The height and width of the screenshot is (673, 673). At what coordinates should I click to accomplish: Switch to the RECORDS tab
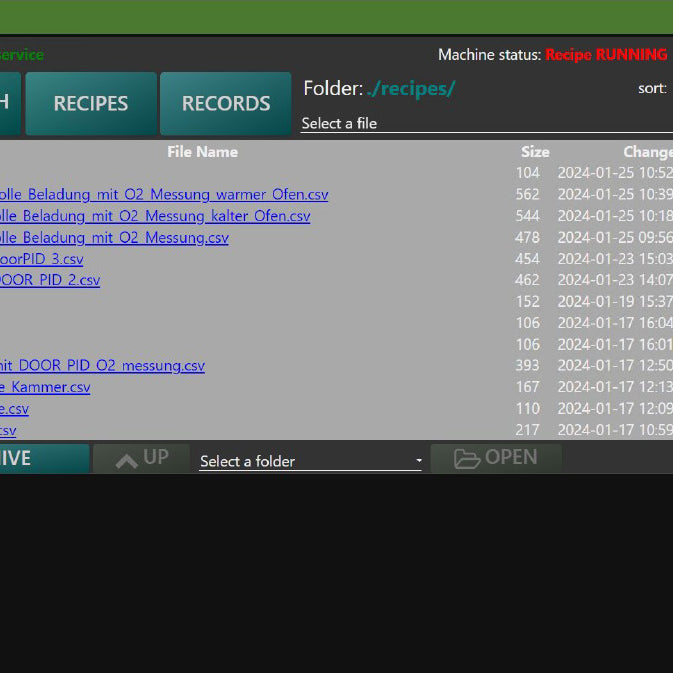pyautogui.click(x=226, y=103)
